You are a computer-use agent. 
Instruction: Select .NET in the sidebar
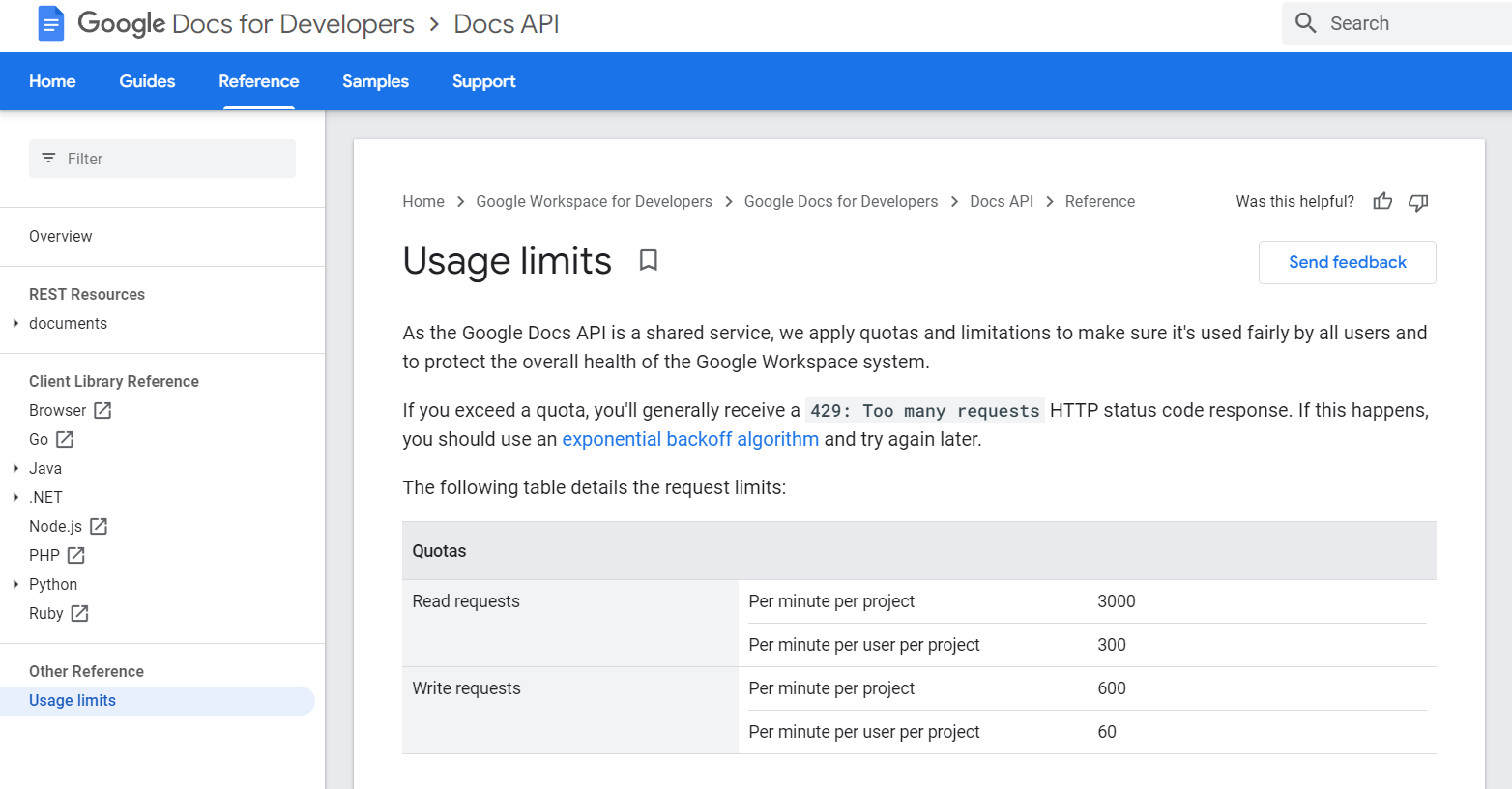coord(45,497)
